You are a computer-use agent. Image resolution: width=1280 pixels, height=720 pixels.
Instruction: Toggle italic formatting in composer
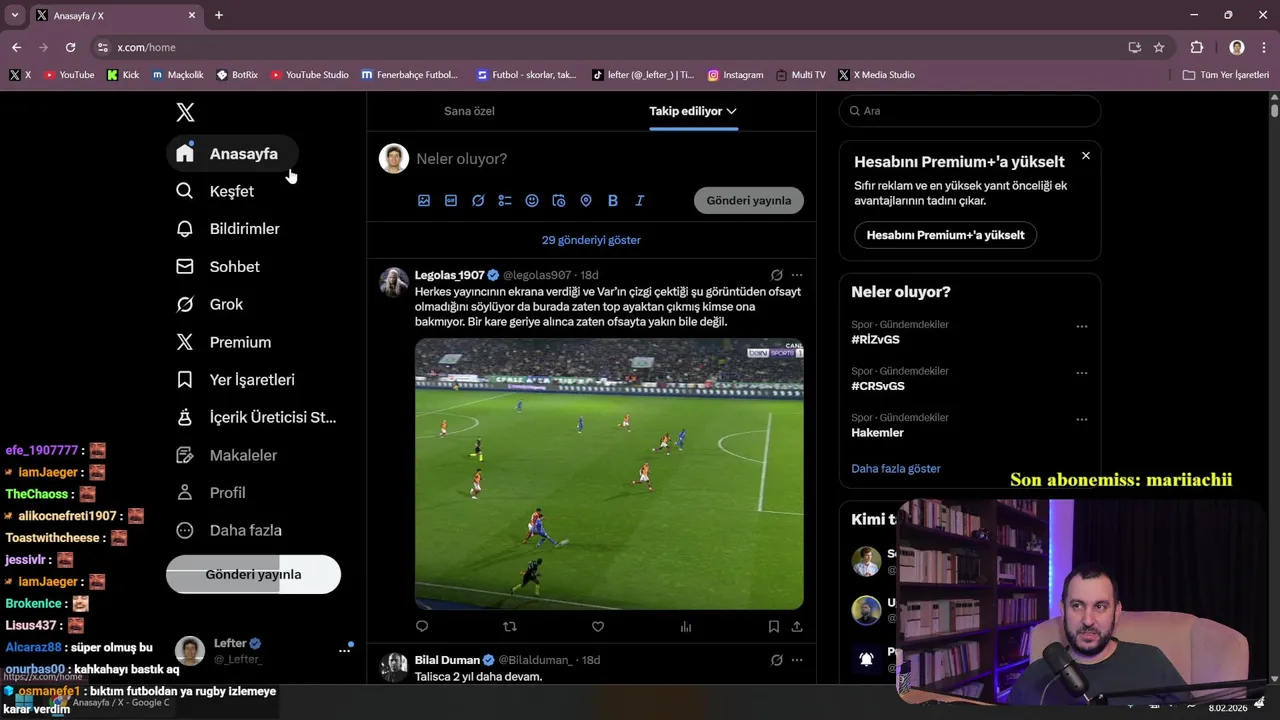click(x=640, y=201)
